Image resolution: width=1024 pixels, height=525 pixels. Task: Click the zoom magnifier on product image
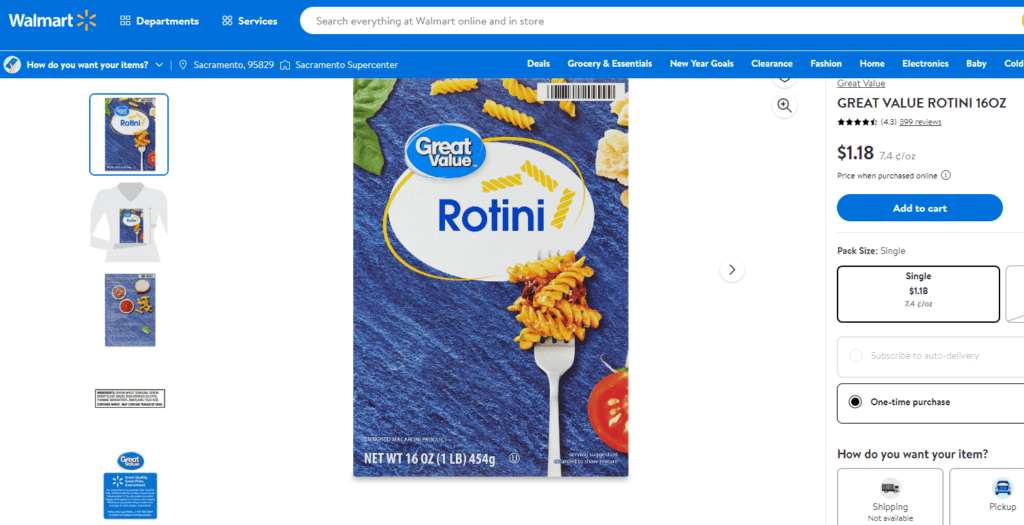coord(784,106)
